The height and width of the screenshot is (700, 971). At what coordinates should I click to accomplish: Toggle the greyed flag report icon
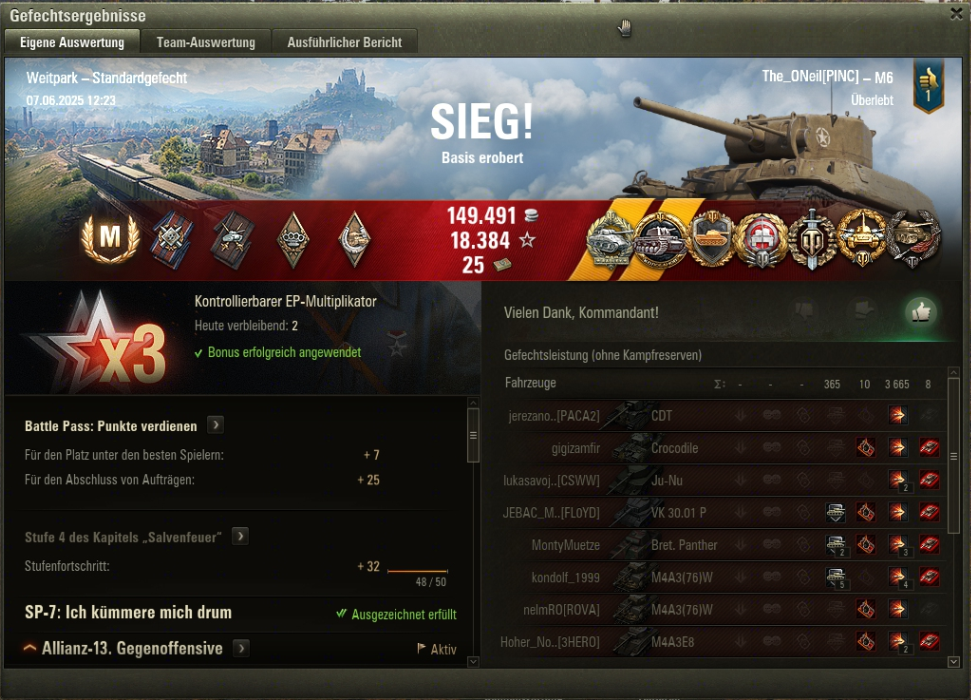[804, 310]
